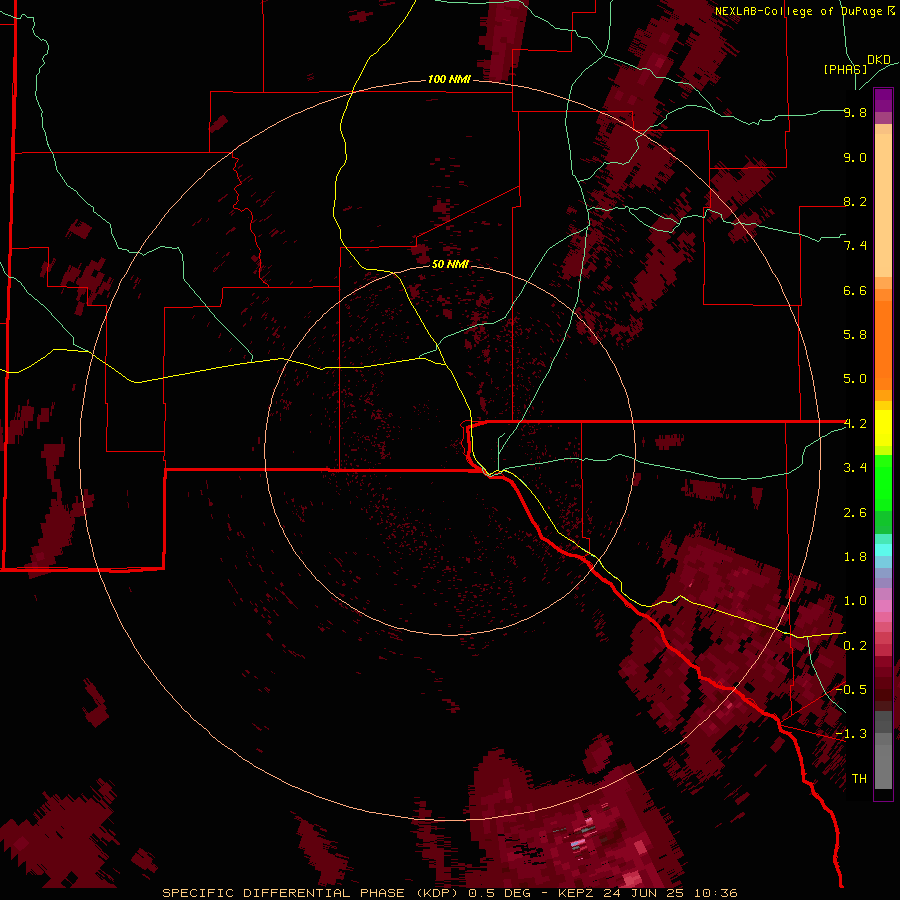Select the 5.8 value on the color scale

(x=855, y=335)
